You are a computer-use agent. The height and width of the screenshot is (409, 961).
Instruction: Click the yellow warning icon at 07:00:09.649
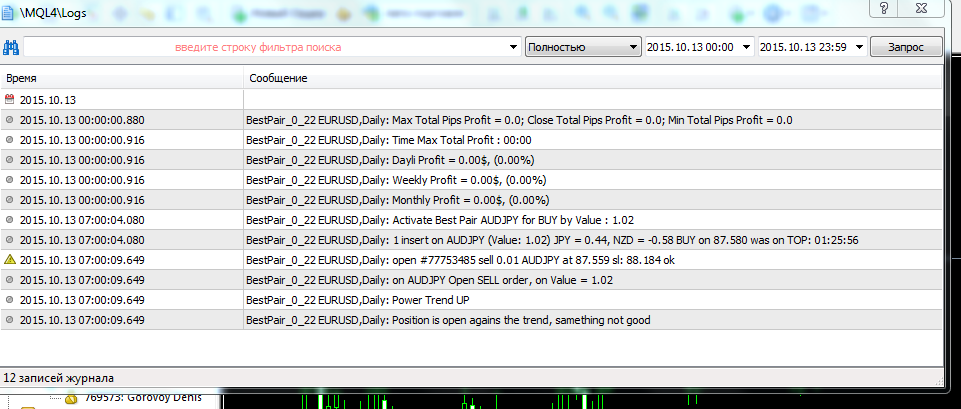click(9, 260)
